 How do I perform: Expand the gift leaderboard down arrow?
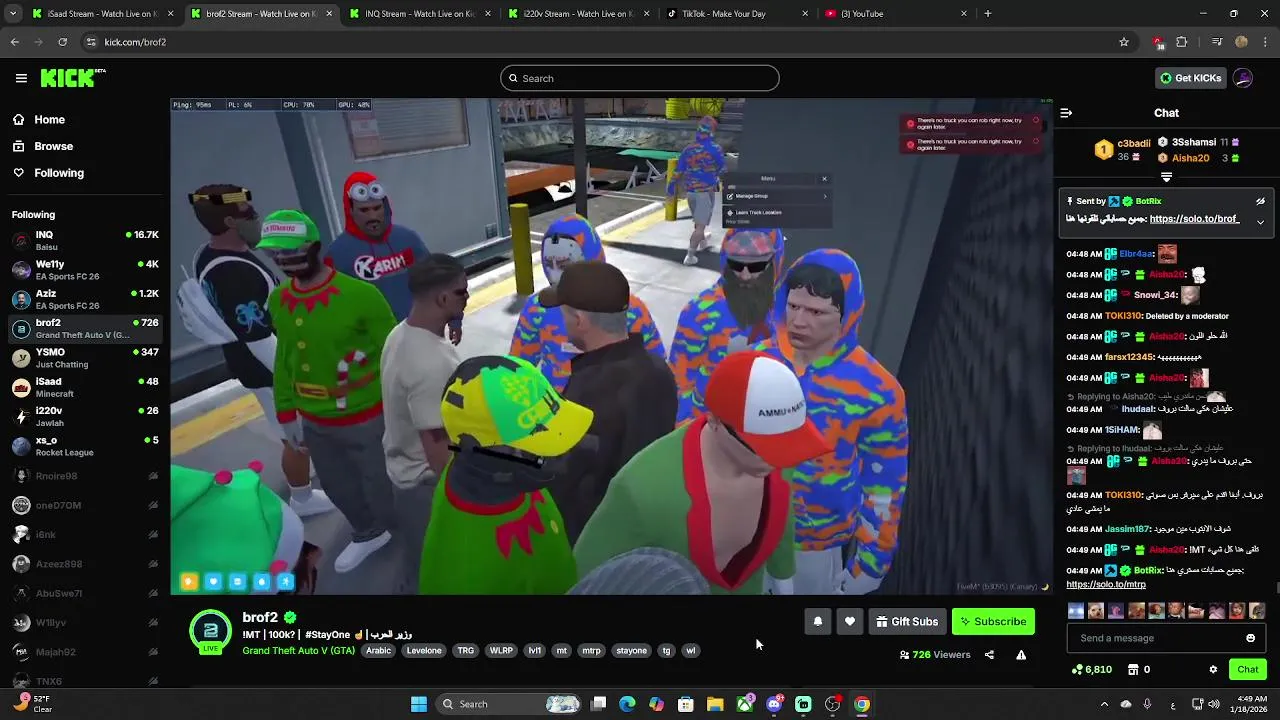tap(1166, 177)
